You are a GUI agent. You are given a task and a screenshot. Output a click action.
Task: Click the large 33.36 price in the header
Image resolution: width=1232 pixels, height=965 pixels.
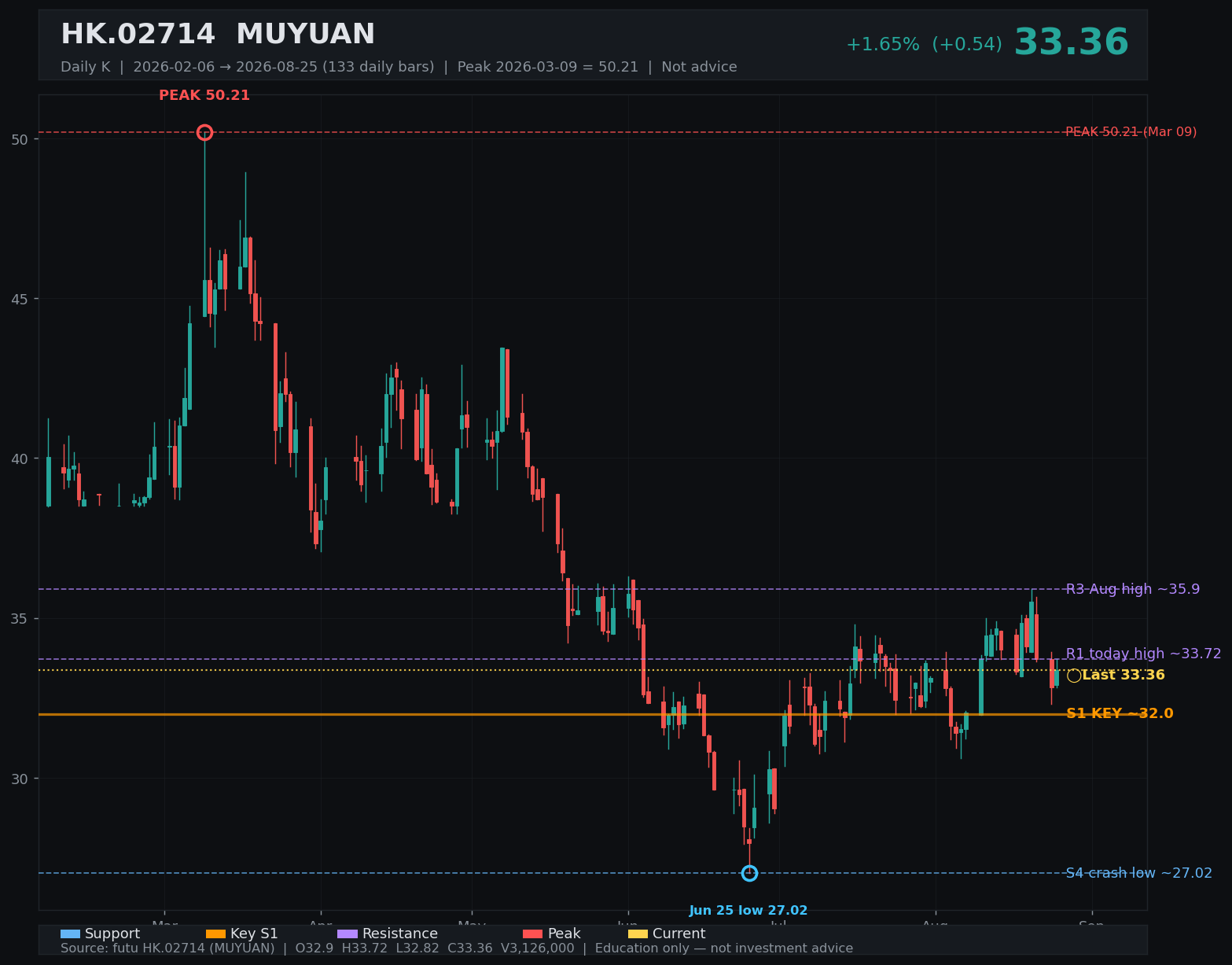pos(1071,42)
